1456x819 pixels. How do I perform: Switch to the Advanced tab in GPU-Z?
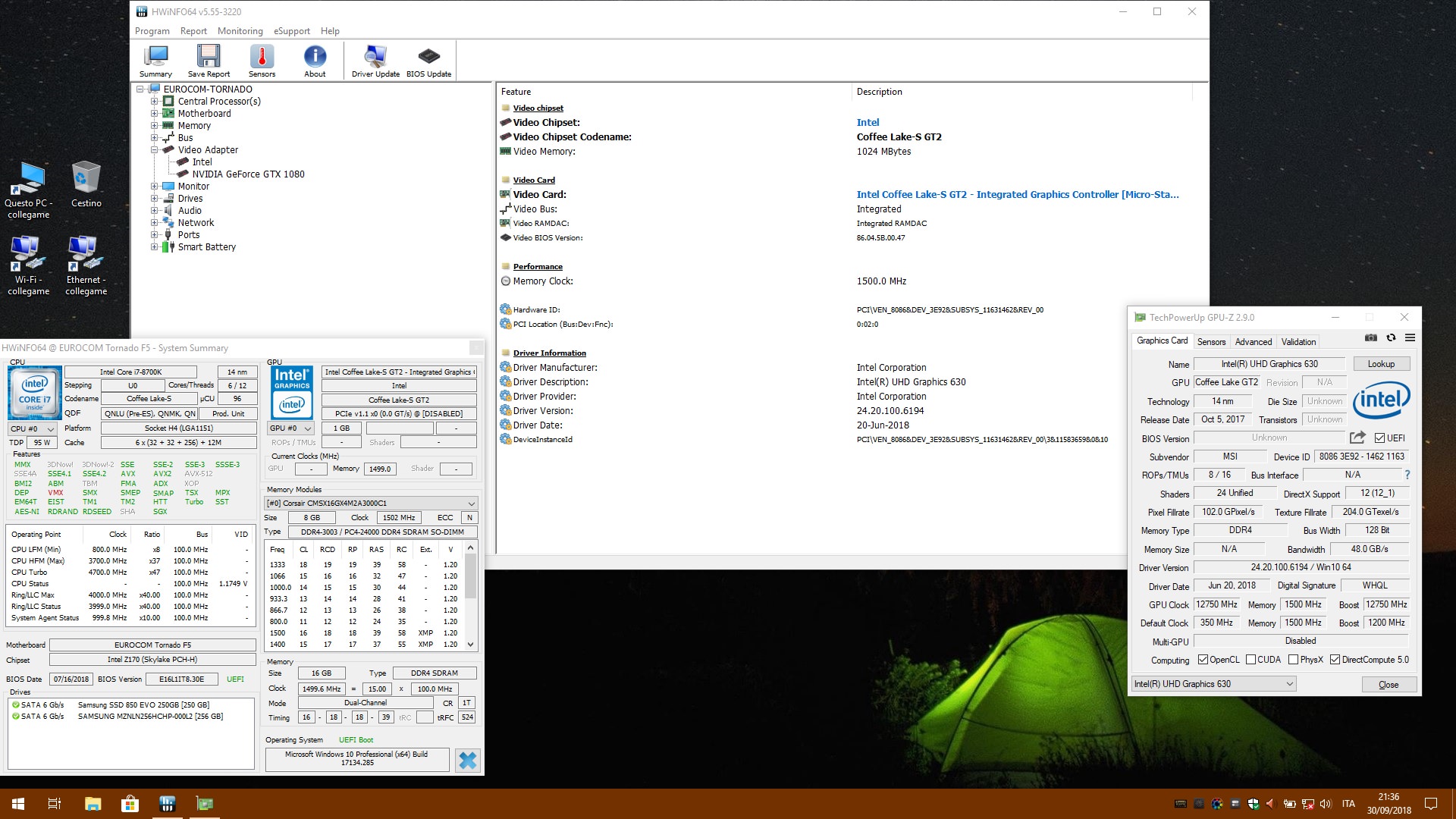click(1254, 342)
